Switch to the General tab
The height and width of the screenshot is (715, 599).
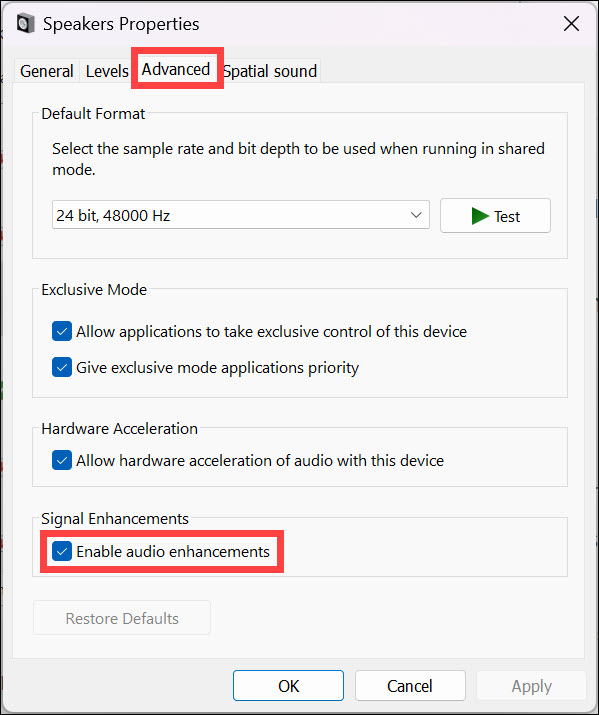click(46, 71)
